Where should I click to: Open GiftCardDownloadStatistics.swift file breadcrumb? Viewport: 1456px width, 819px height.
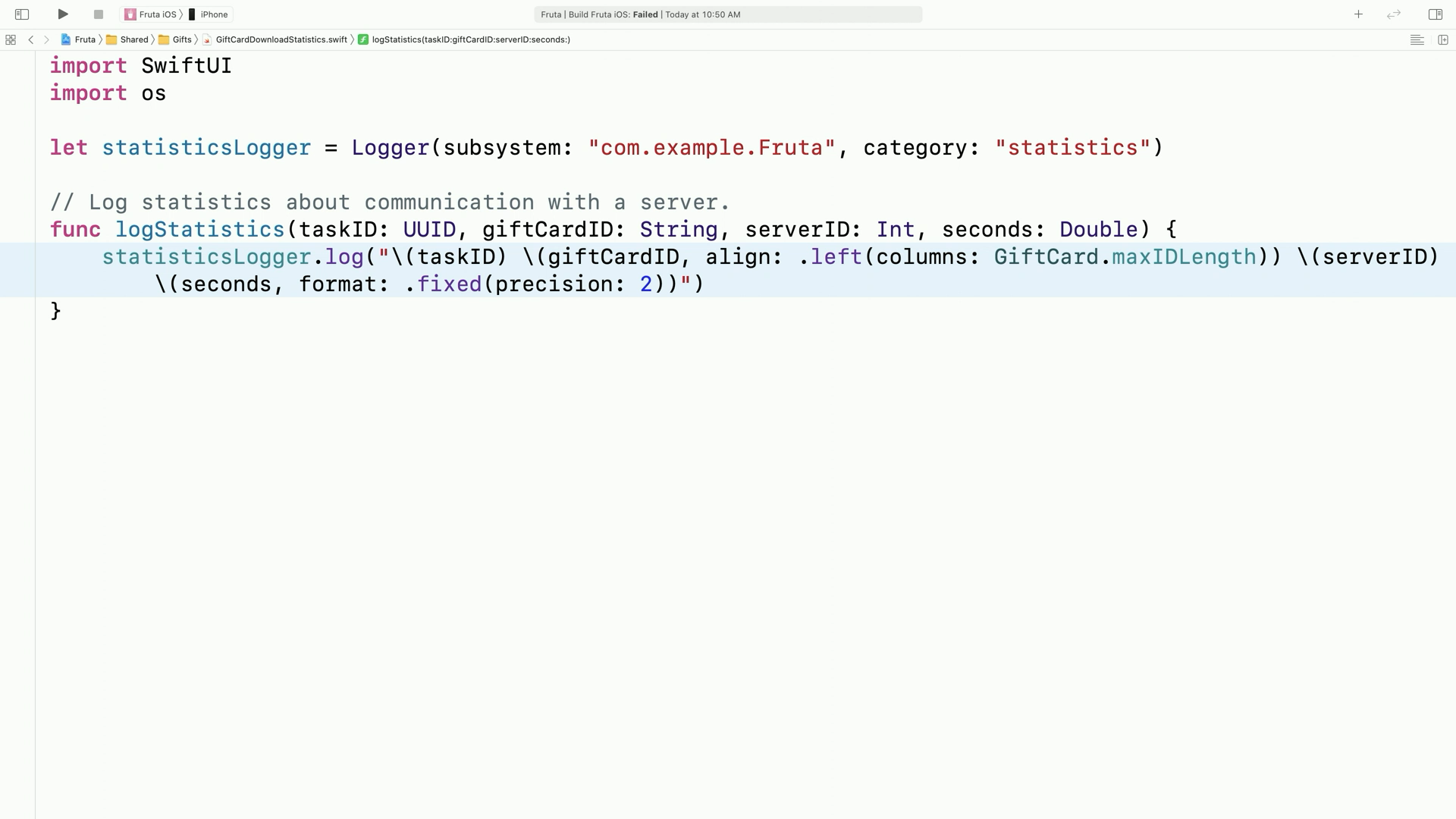pos(275,39)
